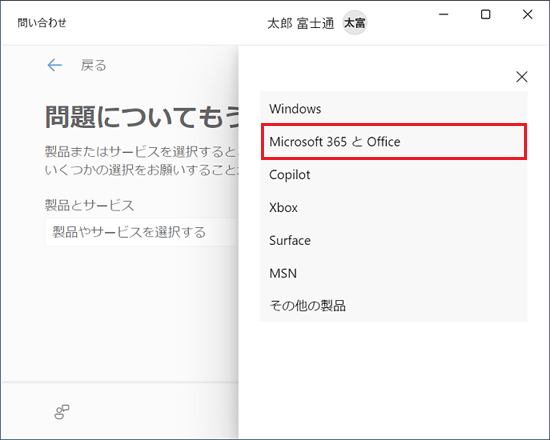This screenshot has height=440, width=550.
Task: Click the 製品とサービス label
Action: pos(89,205)
